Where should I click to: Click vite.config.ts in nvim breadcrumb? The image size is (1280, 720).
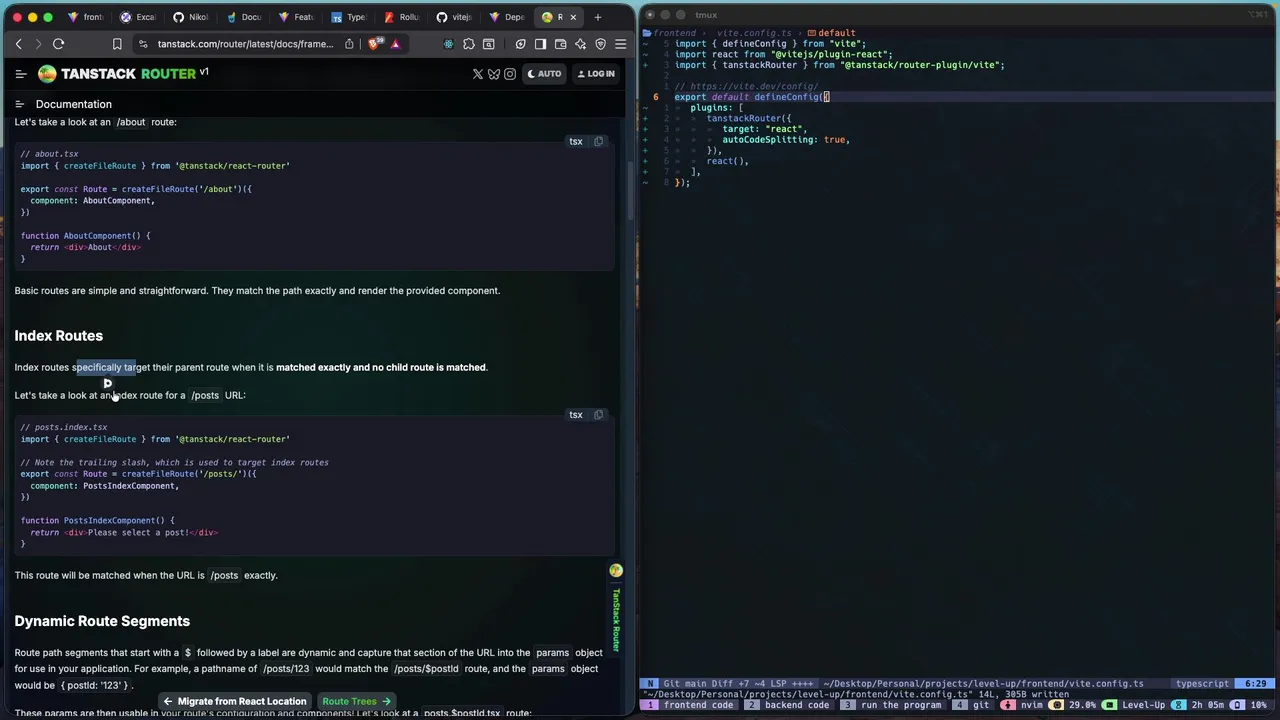pyautogui.click(x=753, y=33)
